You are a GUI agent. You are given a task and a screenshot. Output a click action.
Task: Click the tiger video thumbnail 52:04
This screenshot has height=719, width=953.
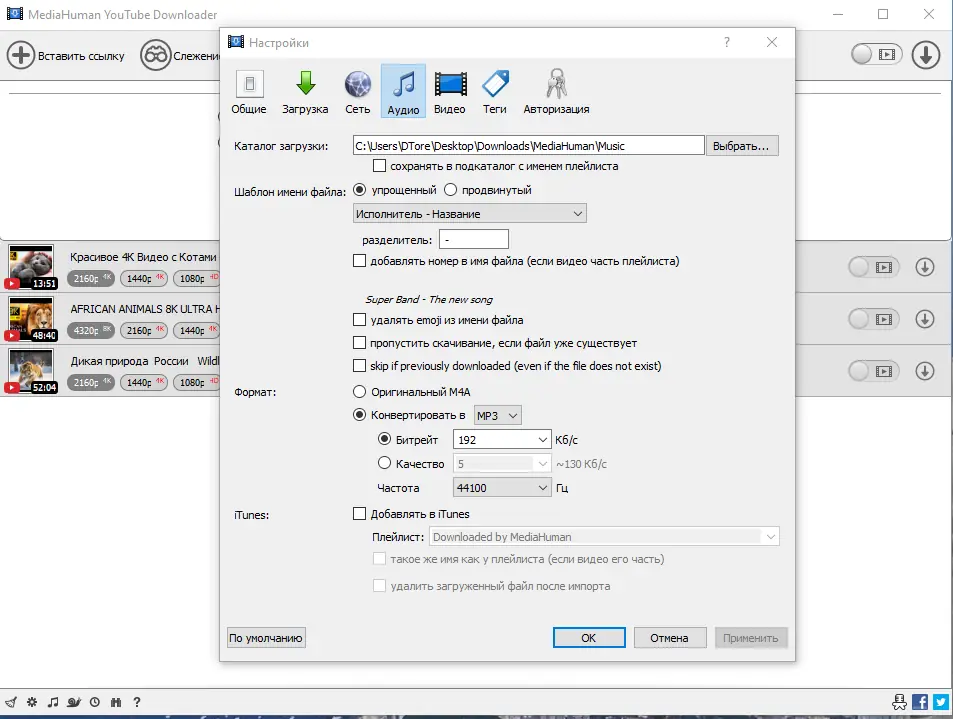[x=31, y=371]
